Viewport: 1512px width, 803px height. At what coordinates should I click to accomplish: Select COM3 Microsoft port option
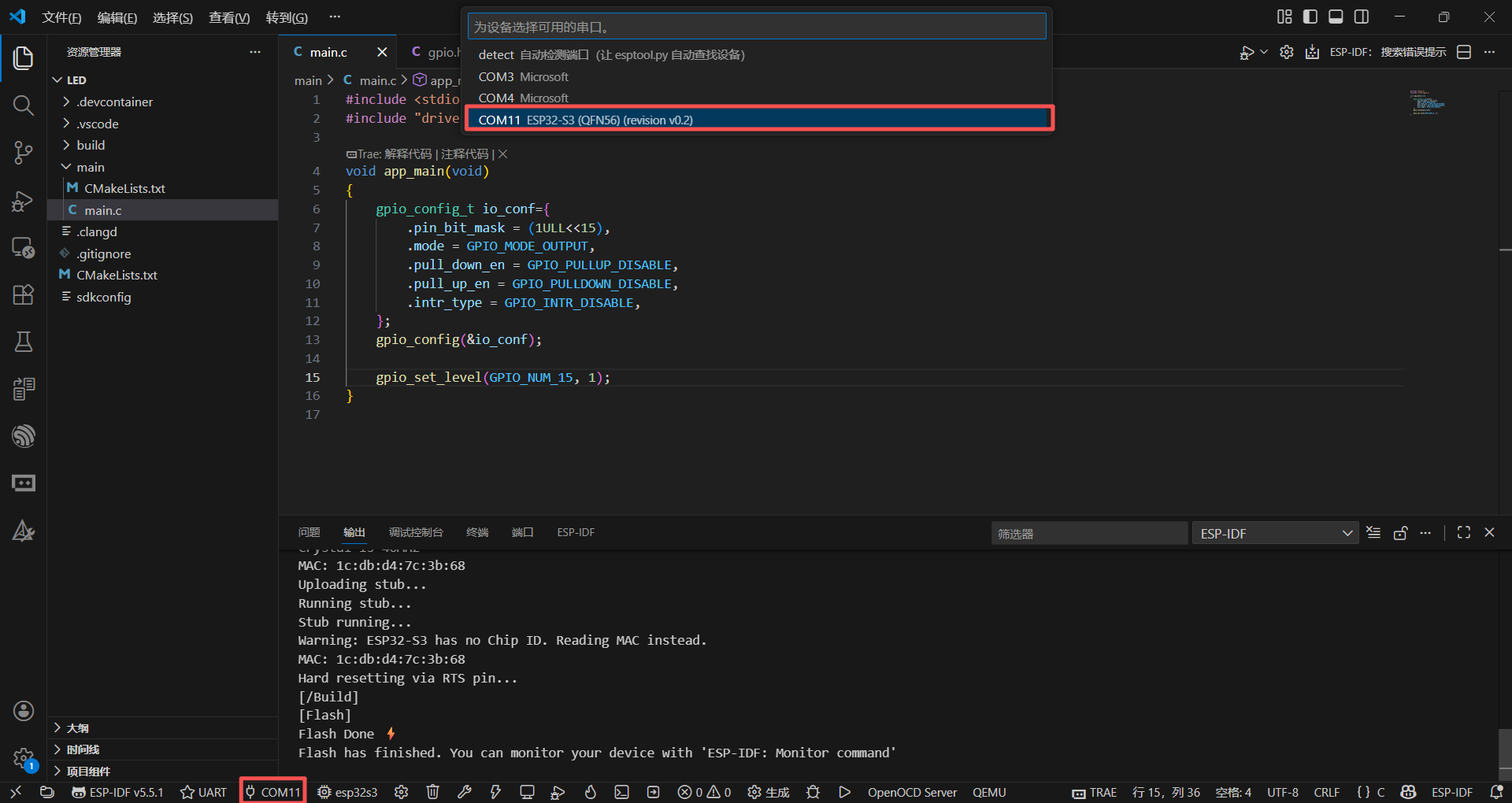pos(759,76)
